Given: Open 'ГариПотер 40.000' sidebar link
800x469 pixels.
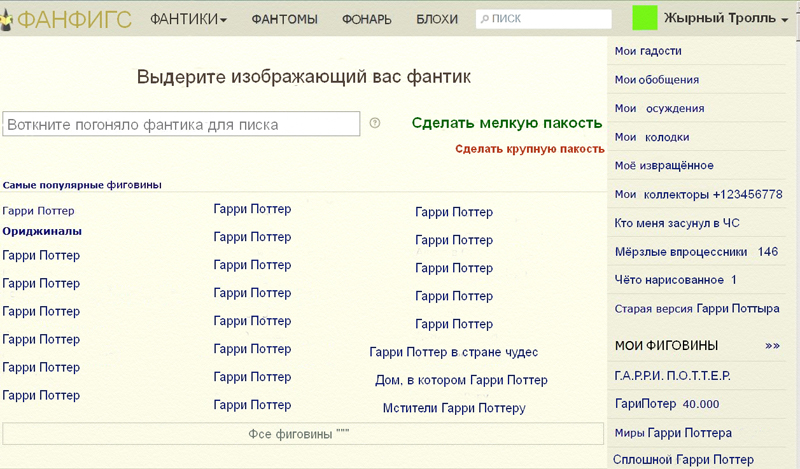Looking at the screenshot, I should [667, 404].
